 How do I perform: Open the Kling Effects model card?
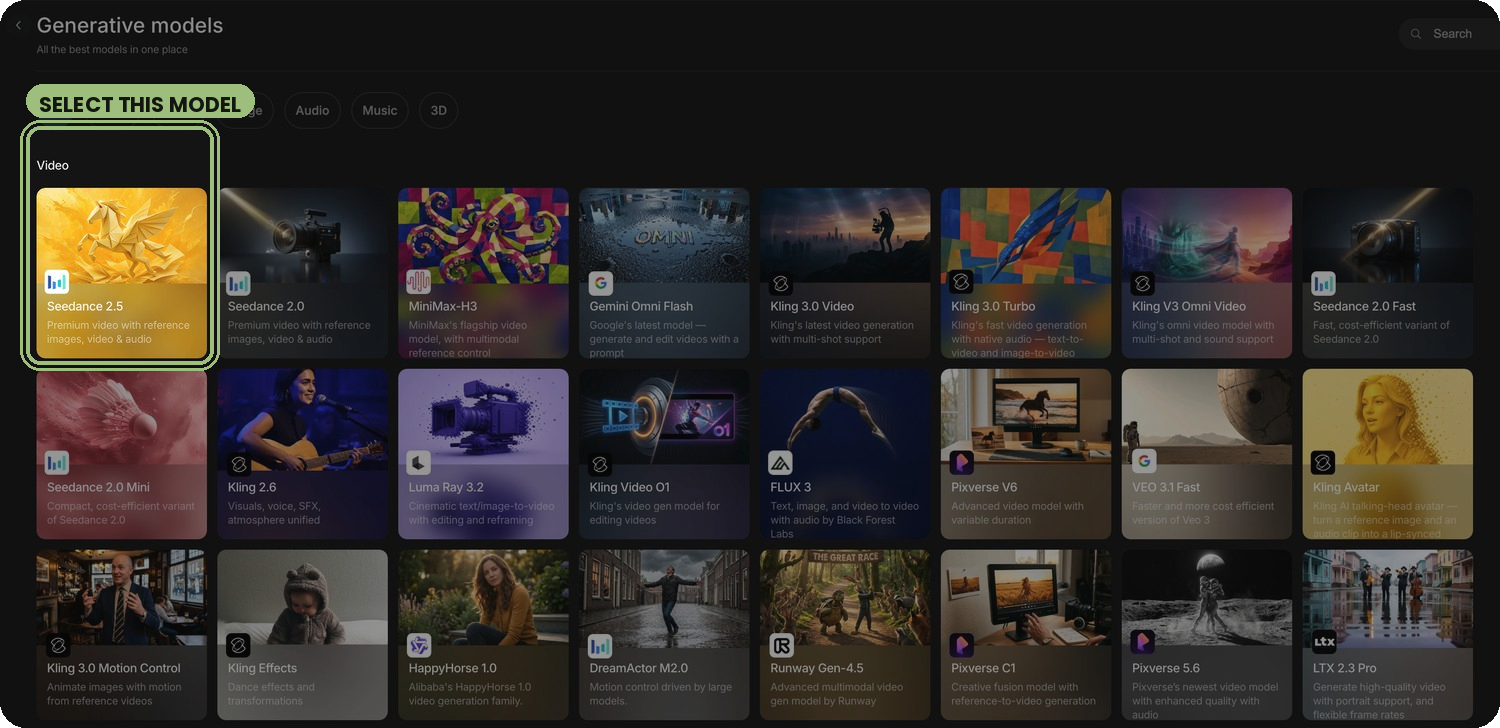tap(302, 635)
